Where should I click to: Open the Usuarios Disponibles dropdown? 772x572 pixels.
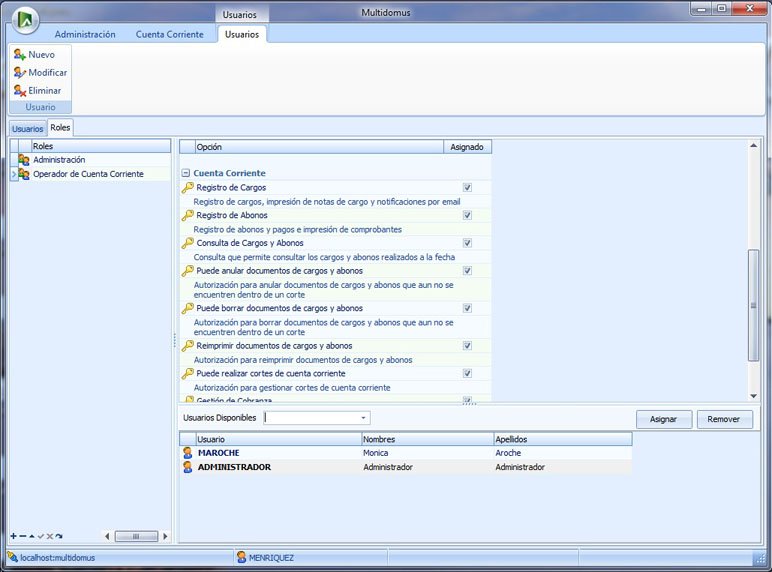(363, 418)
